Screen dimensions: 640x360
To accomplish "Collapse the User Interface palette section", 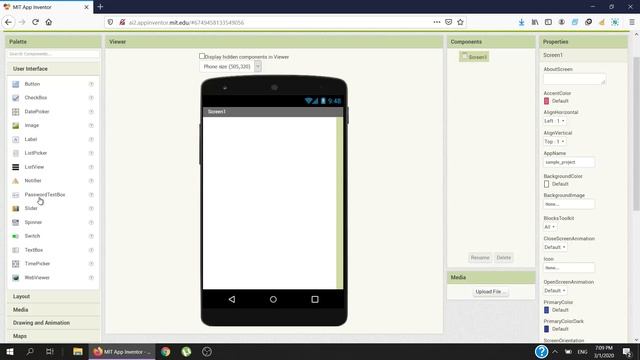I will tap(53, 69).
